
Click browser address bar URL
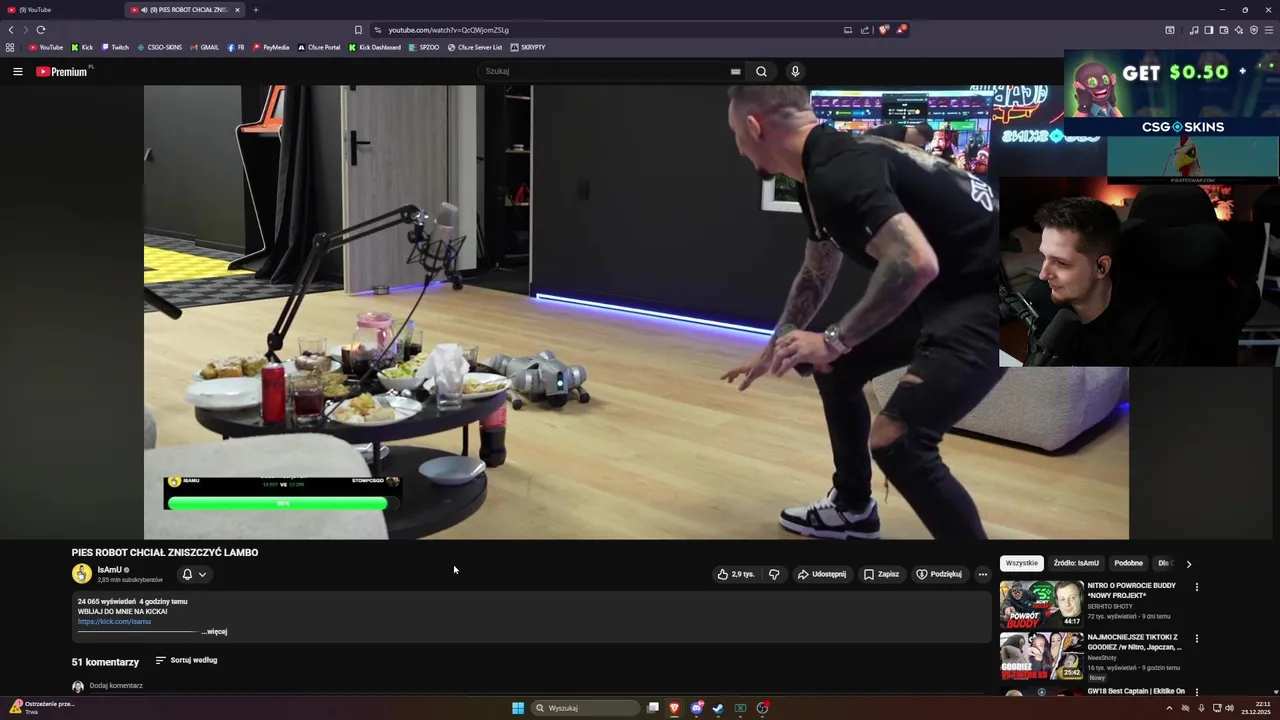click(448, 30)
